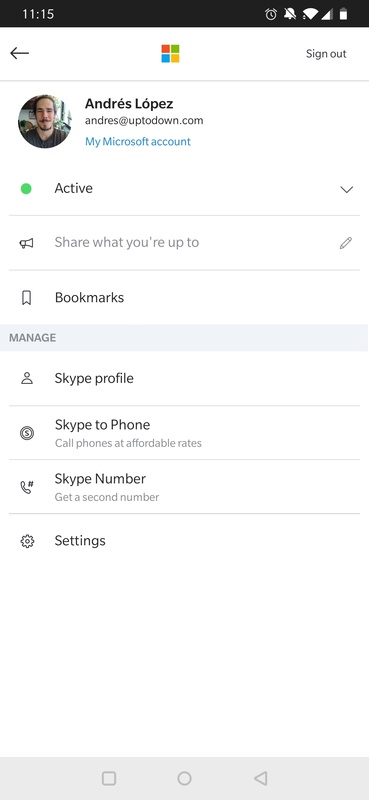Expand the Active status chevron
Screen dimensions: 369x800
pos(347,189)
